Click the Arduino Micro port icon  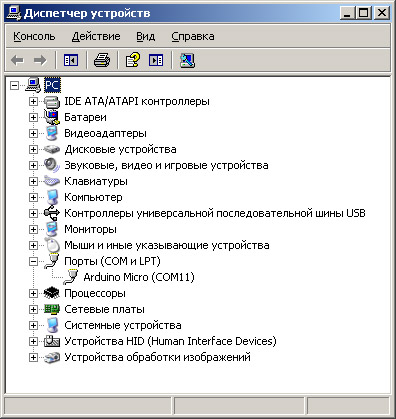point(71,277)
